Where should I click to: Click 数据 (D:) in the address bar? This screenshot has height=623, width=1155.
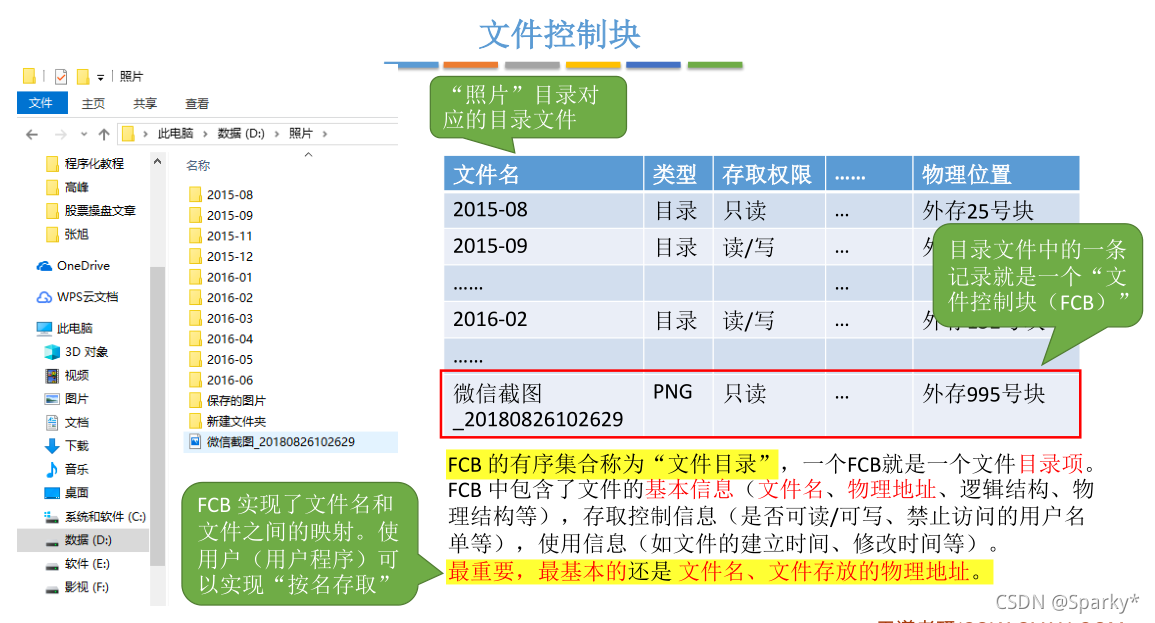pos(241,133)
